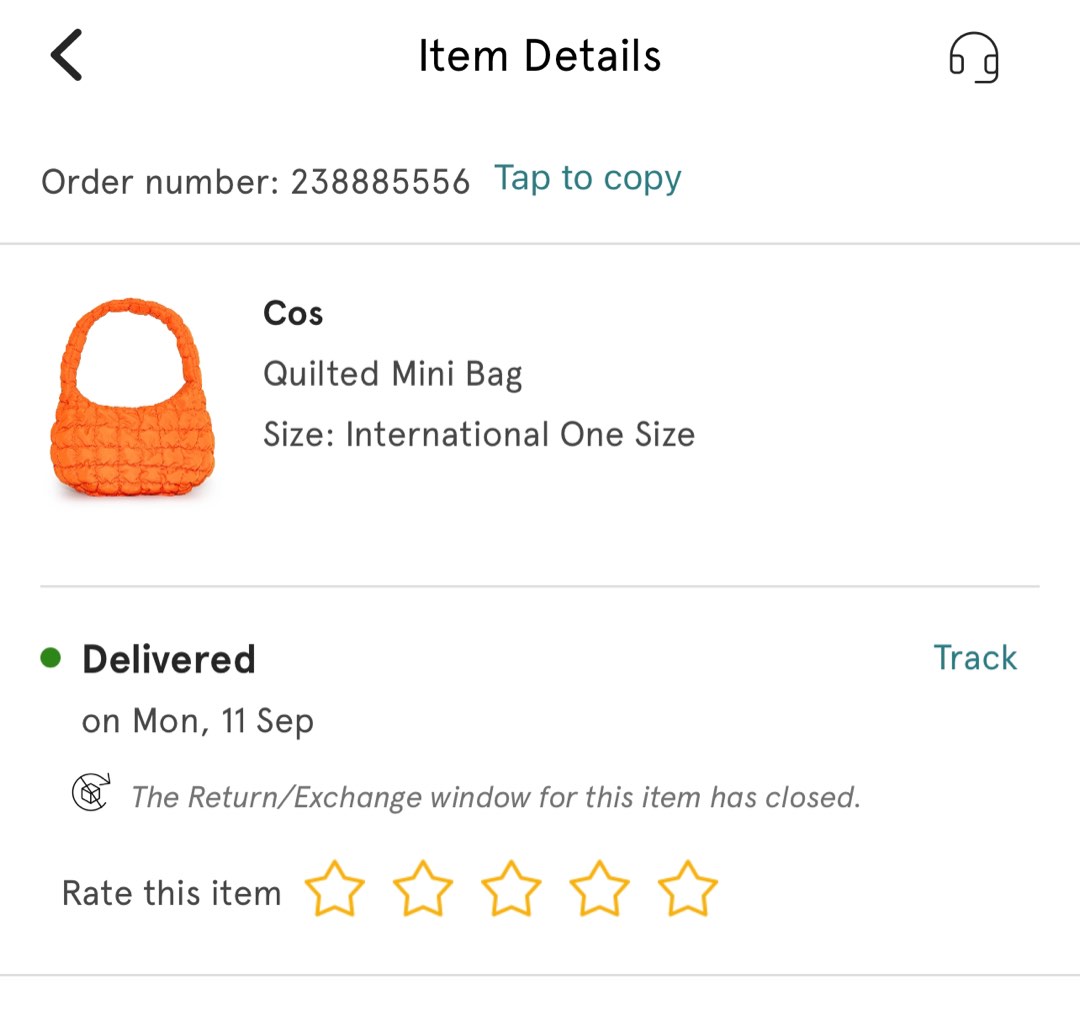Image resolution: width=1080 pixels, height=1012 pixels.
Task: Rate four stars by clicking the fourth star
Action: coord(599,888)
